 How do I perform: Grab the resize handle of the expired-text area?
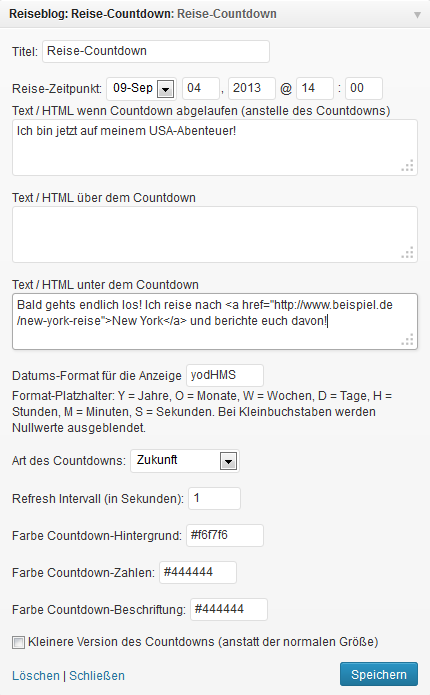(408, 166)
